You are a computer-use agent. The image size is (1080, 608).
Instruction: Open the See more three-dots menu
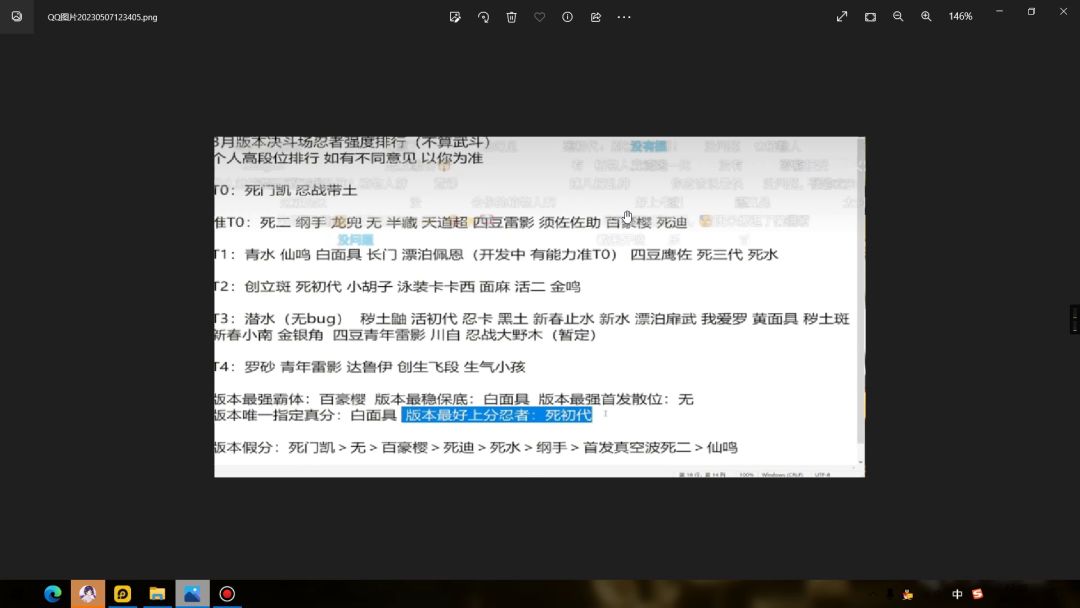tap(624, 17)
